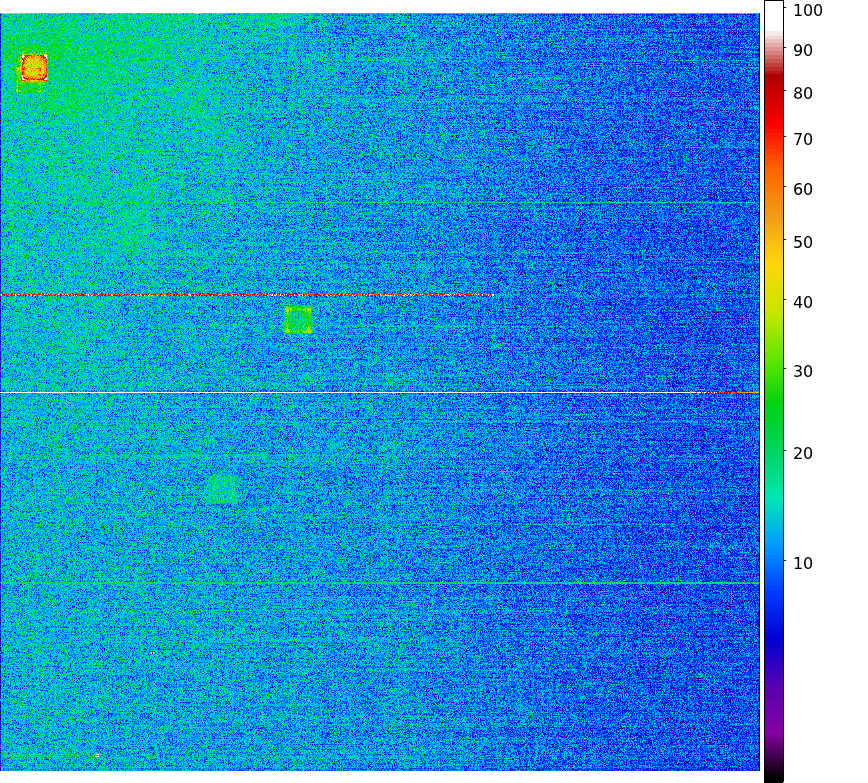The width and height of the screenshot is (868, 783).
Task: Select the lowest thin green horizontal line
Action: point(380,583)
